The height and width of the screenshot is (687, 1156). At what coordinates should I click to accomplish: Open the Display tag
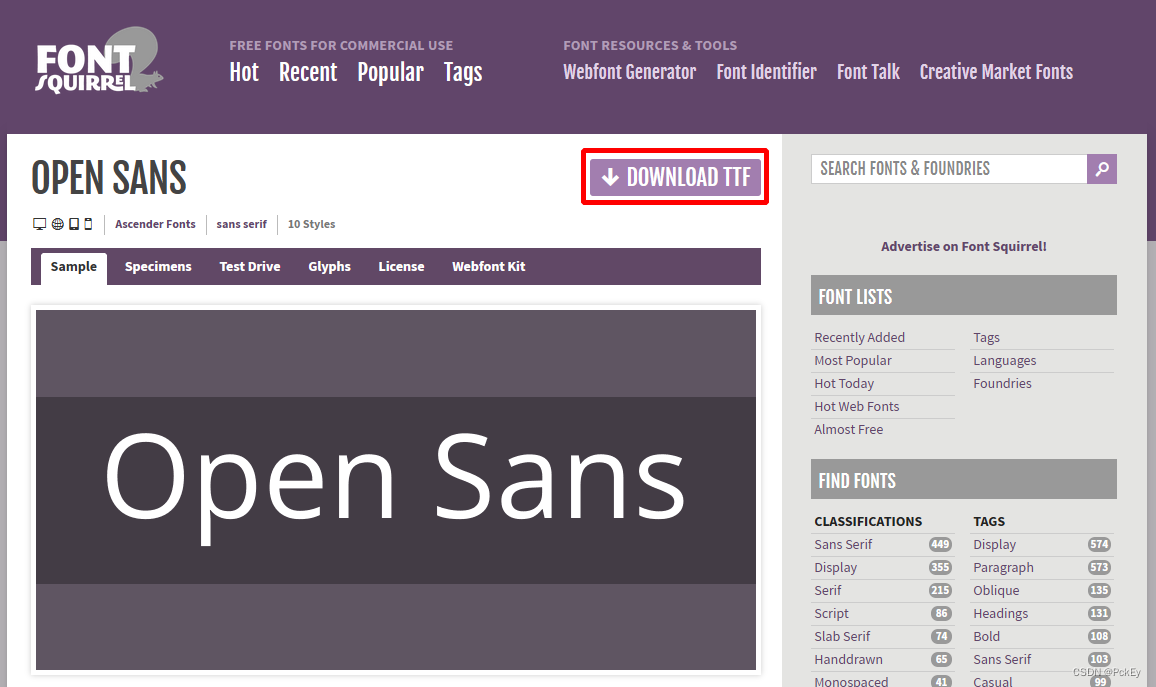click(x=995, y=545)
